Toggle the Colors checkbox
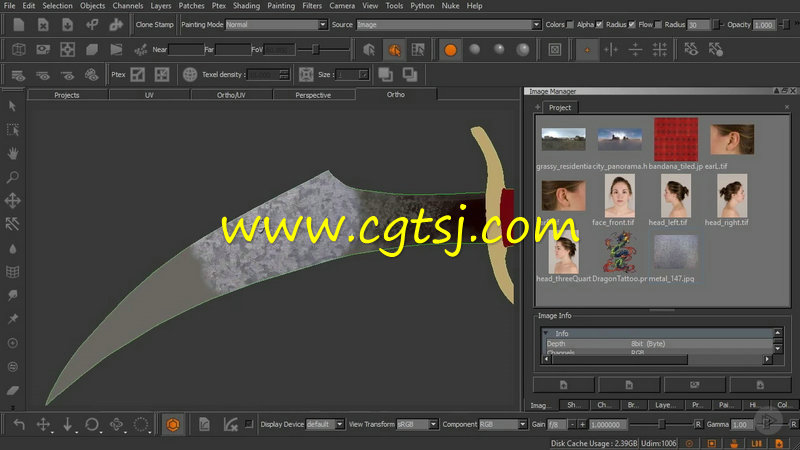800x450 pixels. click(570, 24)
